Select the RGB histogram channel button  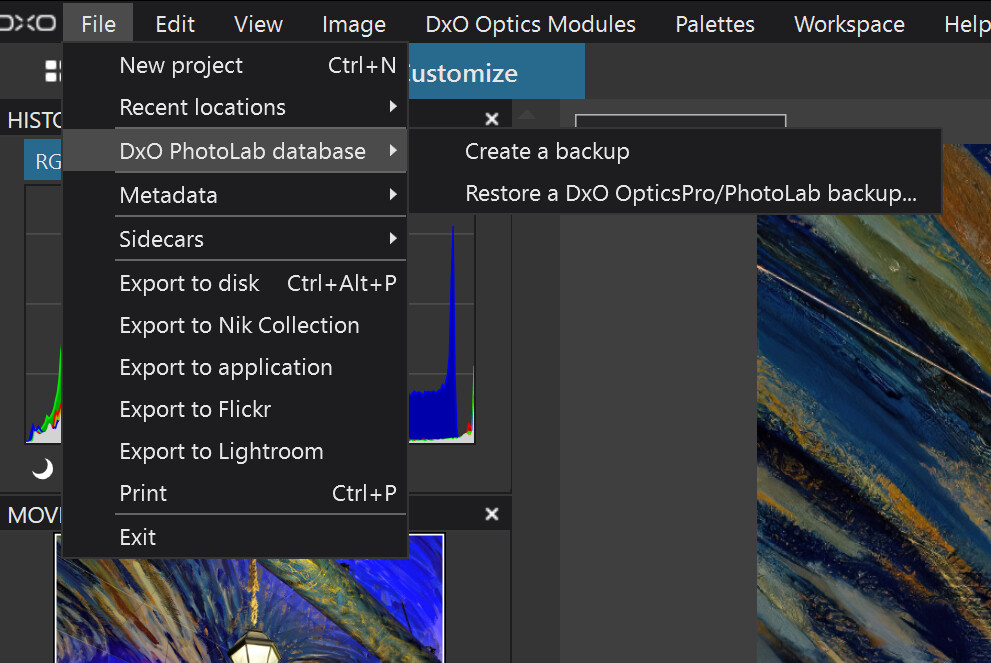pos(43,161)
